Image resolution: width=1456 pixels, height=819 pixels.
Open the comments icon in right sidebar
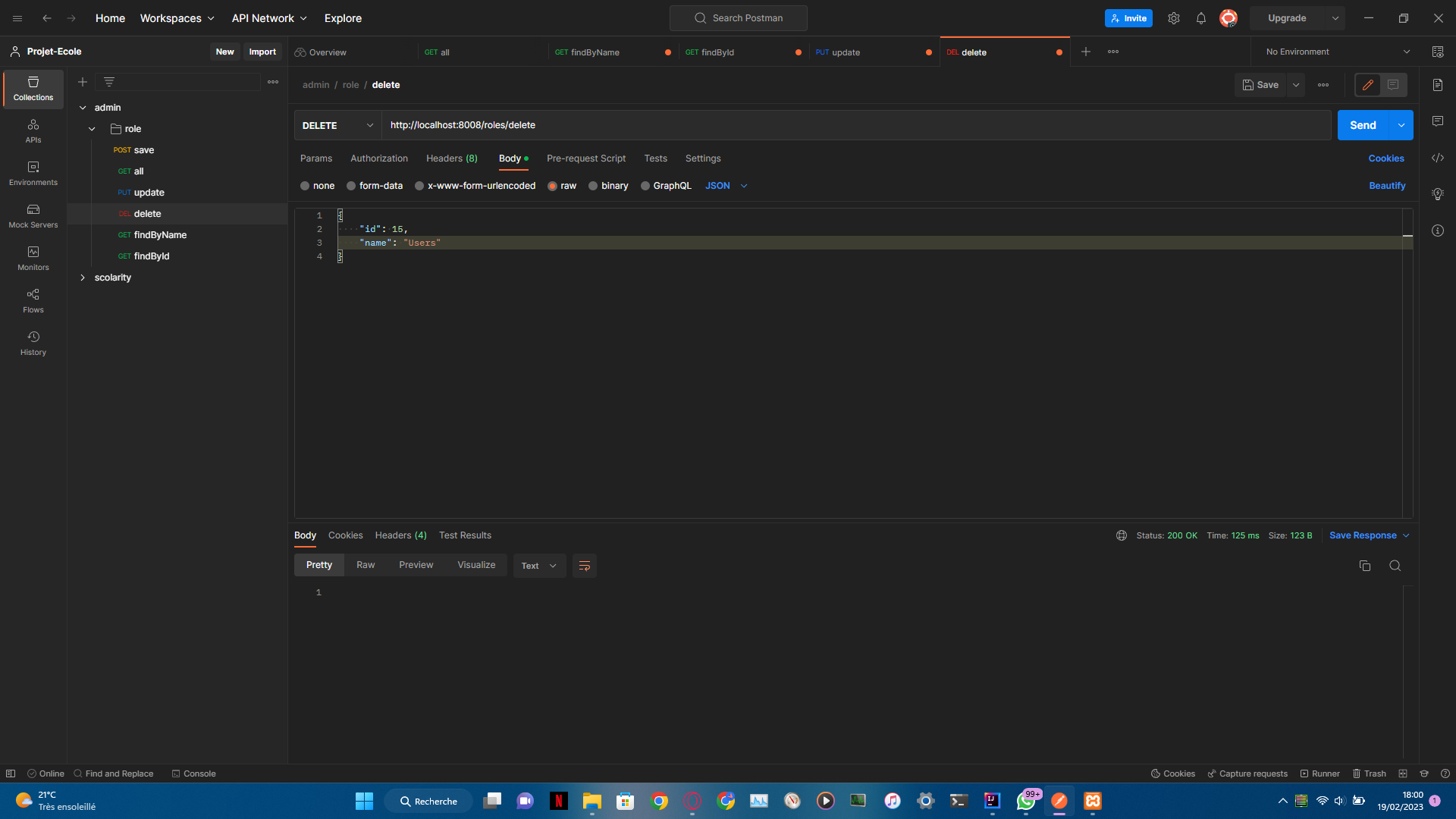tap(1438, 121)
